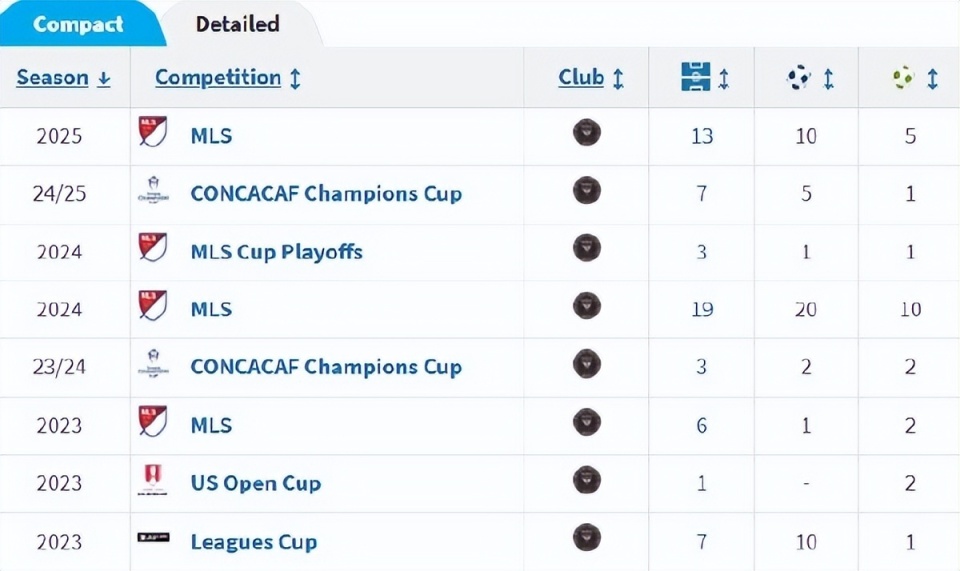
Task: Sort by goals ball icon
Action: pos(799,78)
